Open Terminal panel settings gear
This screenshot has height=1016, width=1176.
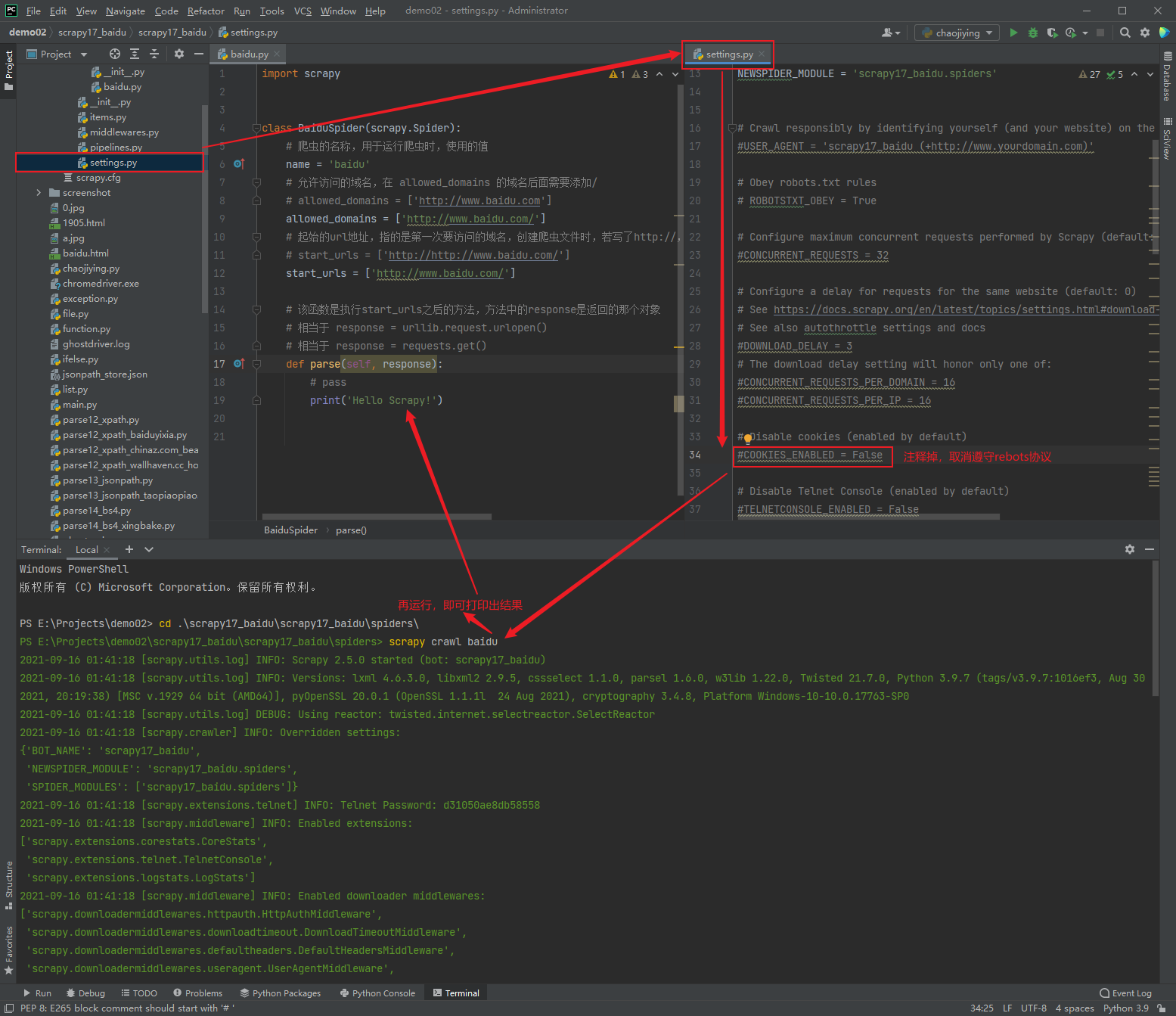click(1129, 549)
